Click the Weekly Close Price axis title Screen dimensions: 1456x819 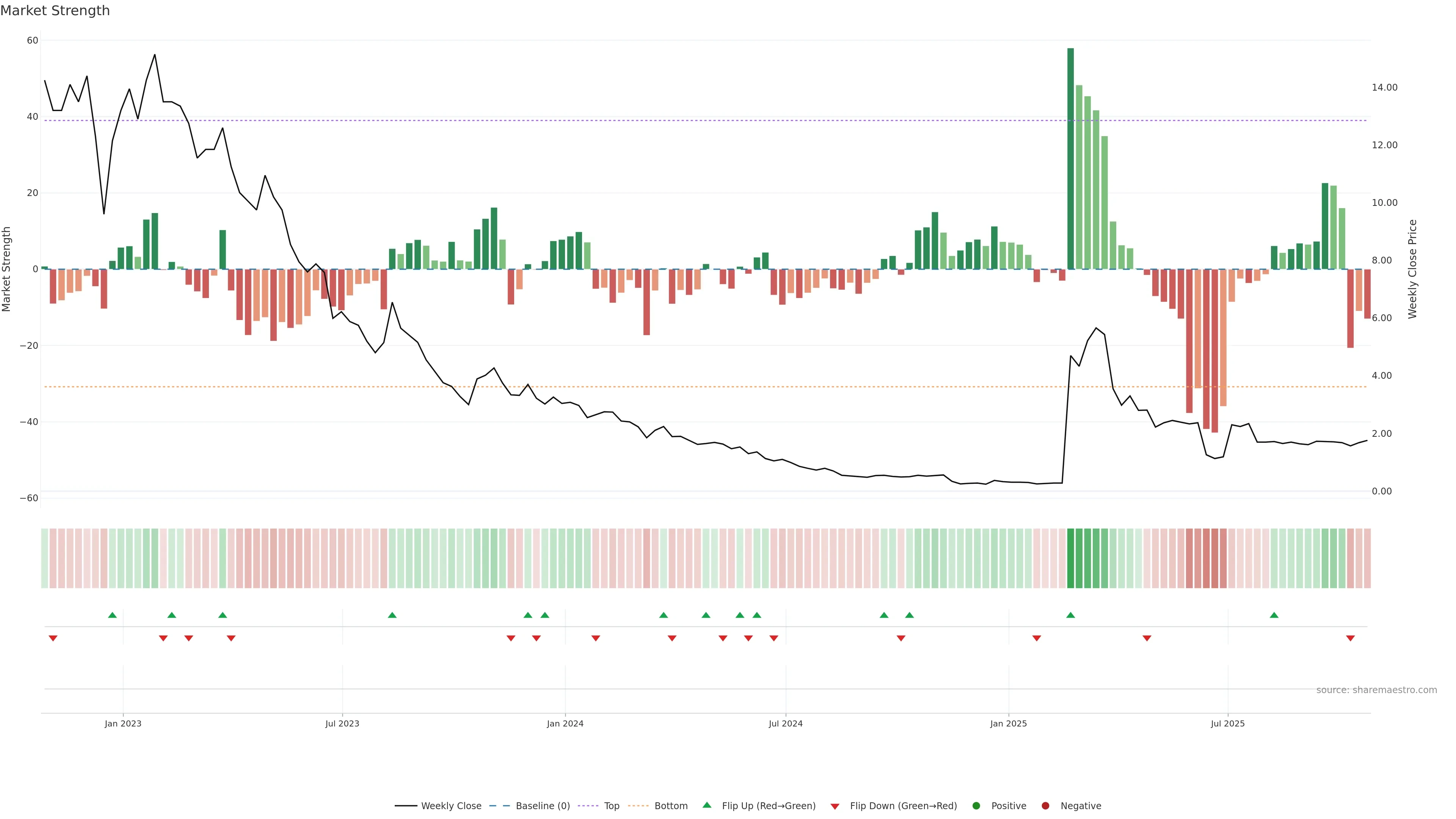pos(1412,269)
